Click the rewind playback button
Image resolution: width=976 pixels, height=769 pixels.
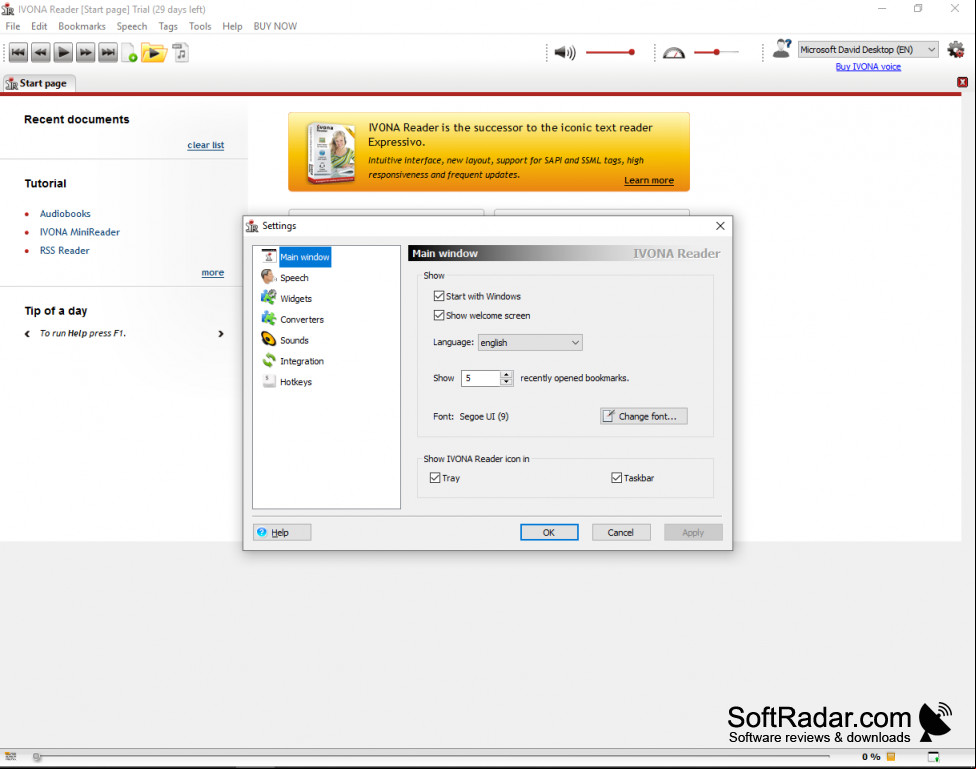(x=40, y=52)
